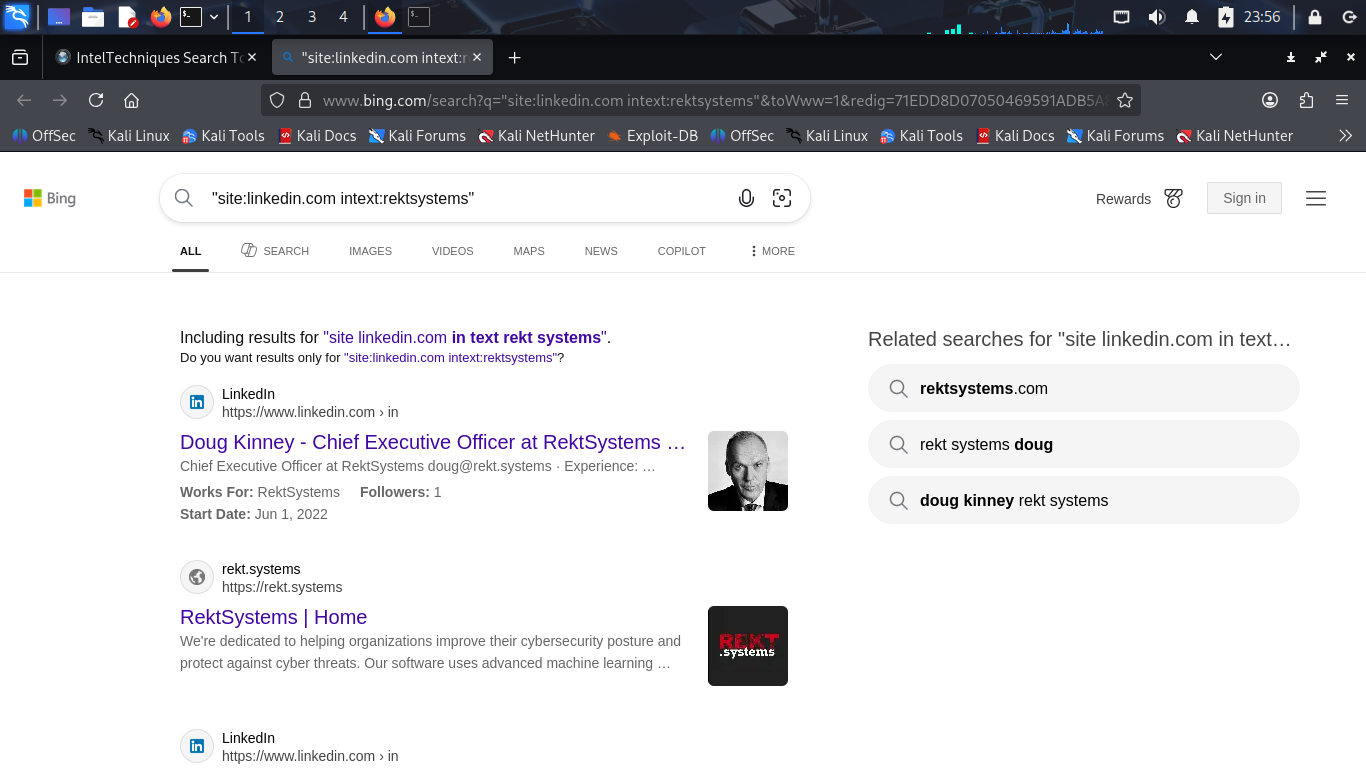
Task: Click the Bing search query input field
Action: click(460, 198)
